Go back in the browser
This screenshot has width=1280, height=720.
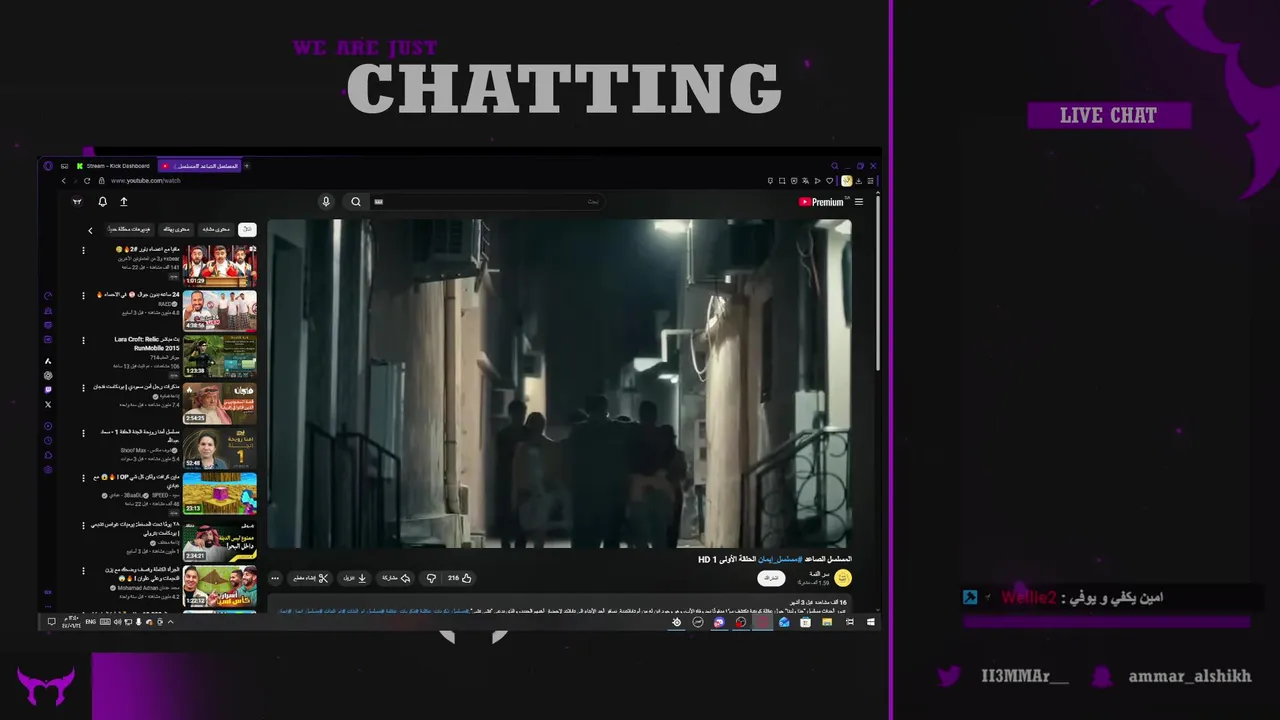coord(63,181)
